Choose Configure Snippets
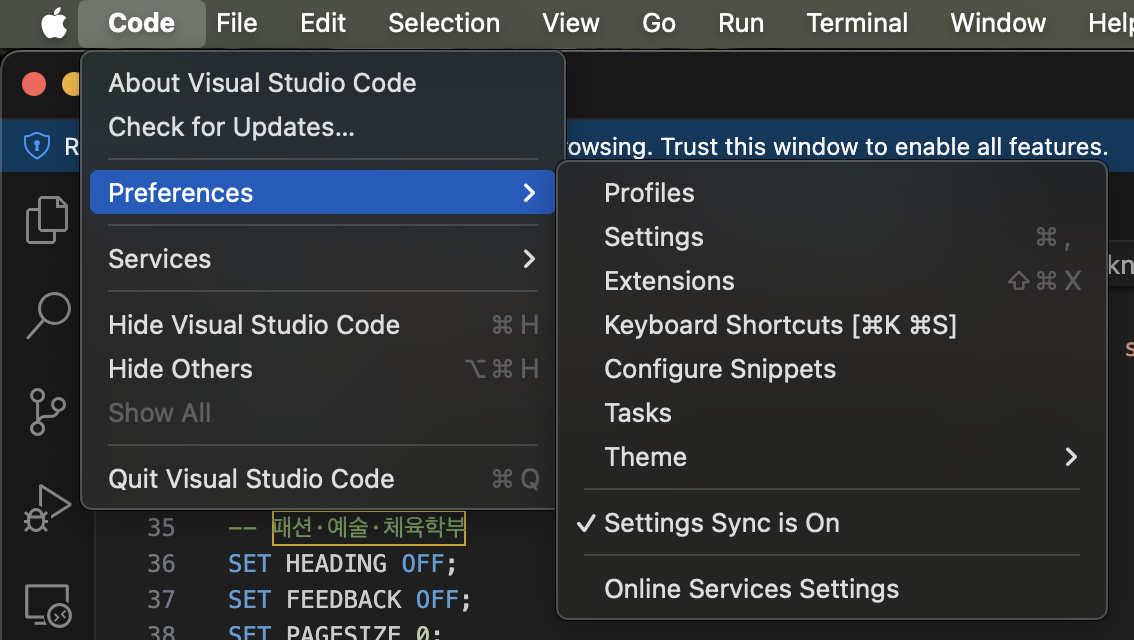Screen dimensions: 1134x640 [x=832, y=370]
